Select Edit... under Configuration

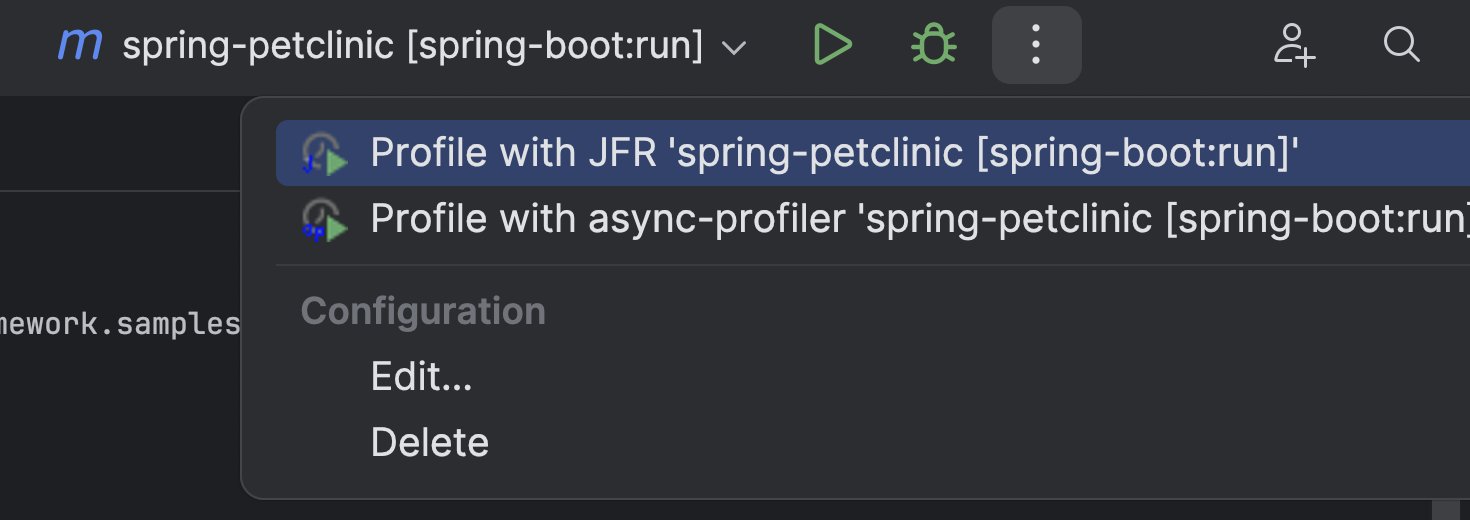(421, 377)
